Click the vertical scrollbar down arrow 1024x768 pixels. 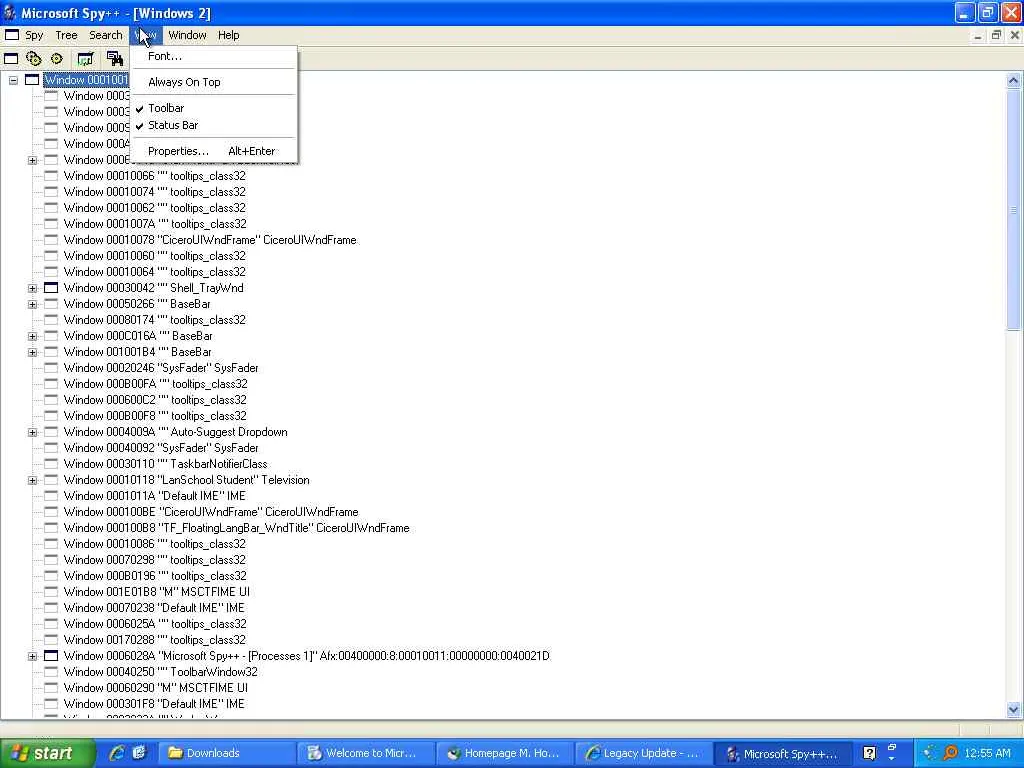tap(1014, 709)
